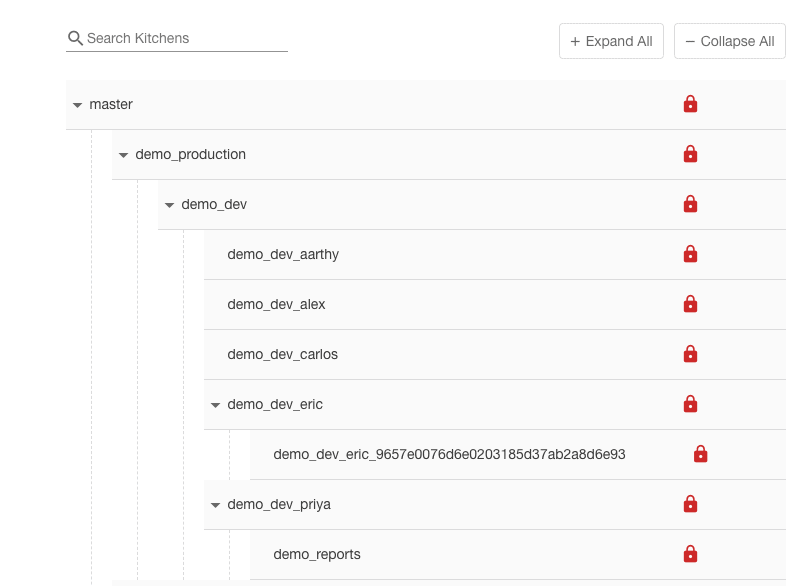Collapse the master kitchen node

(x=78, y=105)
